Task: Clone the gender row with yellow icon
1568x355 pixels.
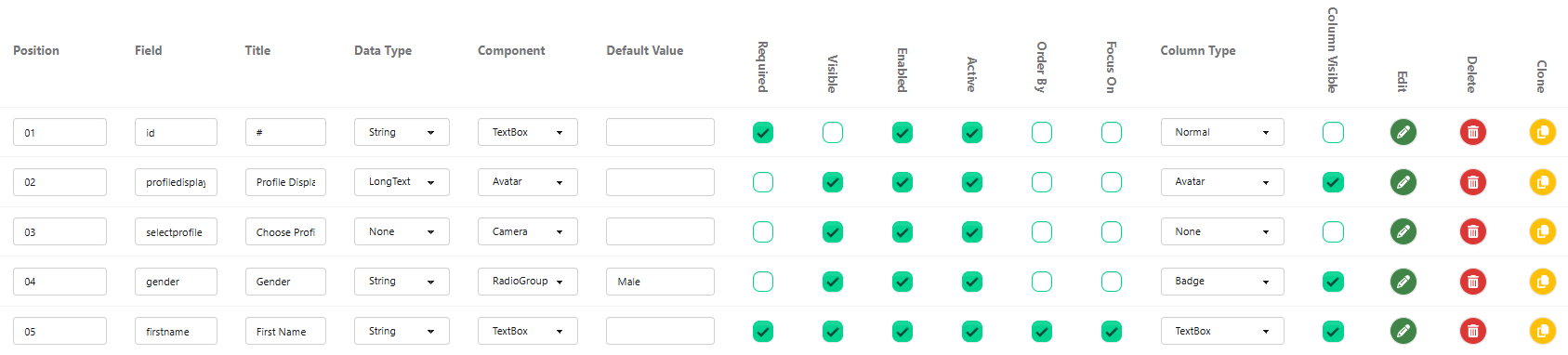Action: tap(1542, 282)
